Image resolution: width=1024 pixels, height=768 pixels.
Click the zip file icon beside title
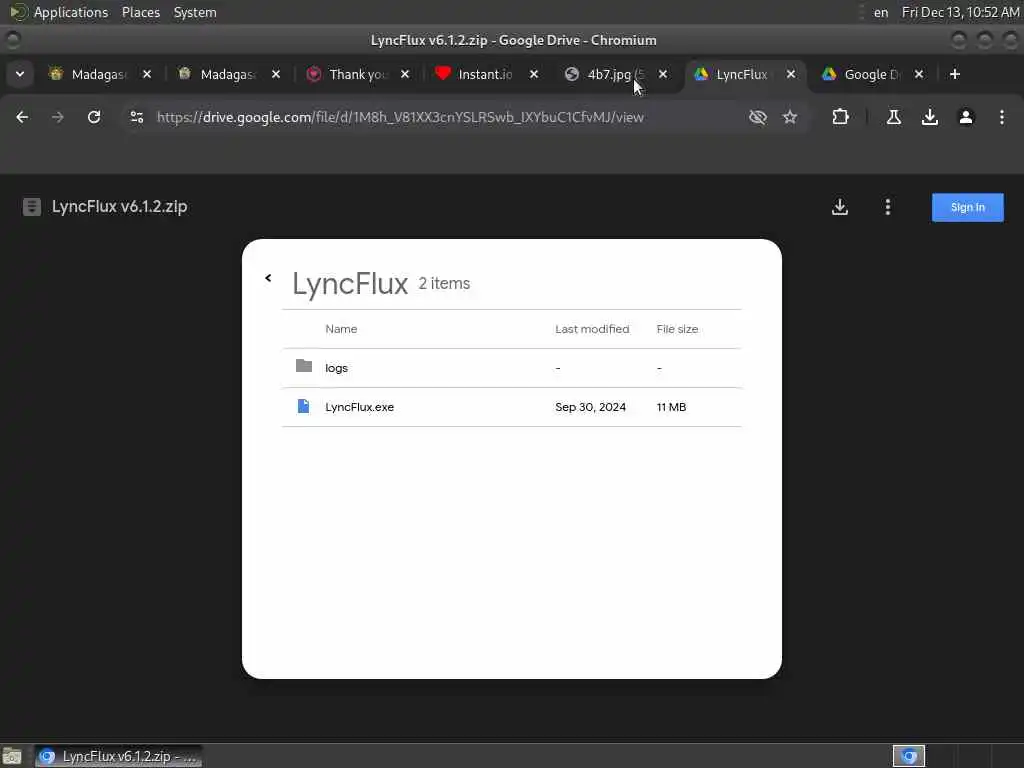click(31, 207)
